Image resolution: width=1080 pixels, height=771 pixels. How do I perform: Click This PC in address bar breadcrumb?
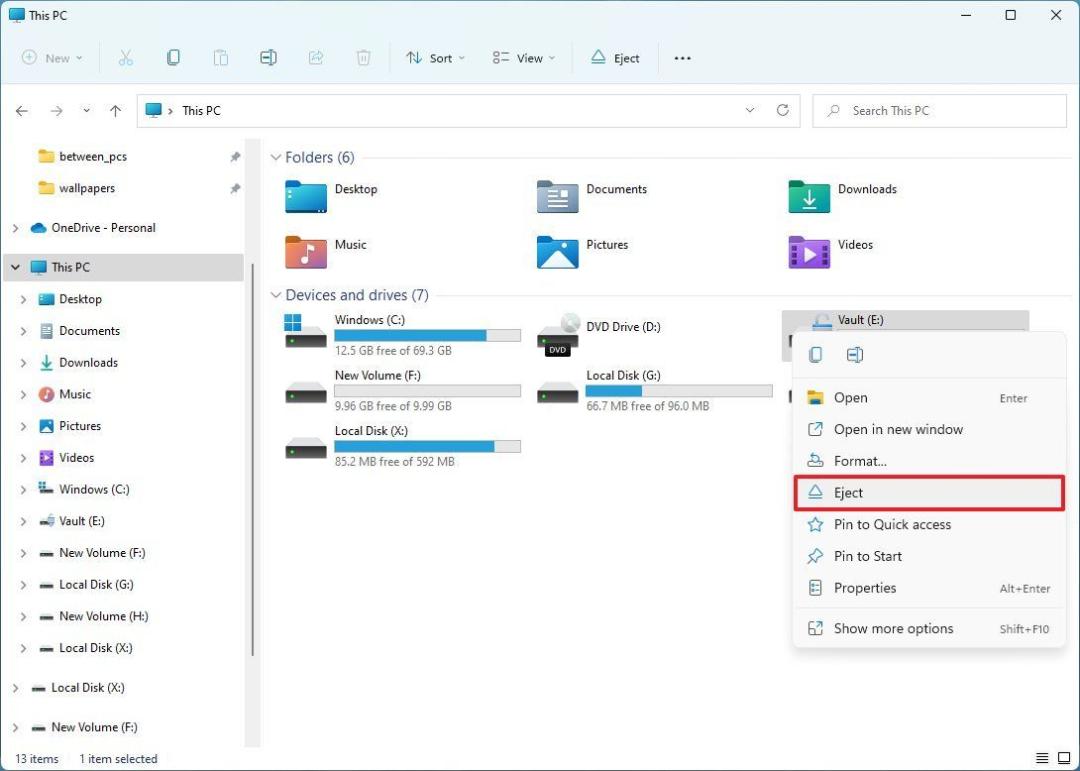click(201, 110)
